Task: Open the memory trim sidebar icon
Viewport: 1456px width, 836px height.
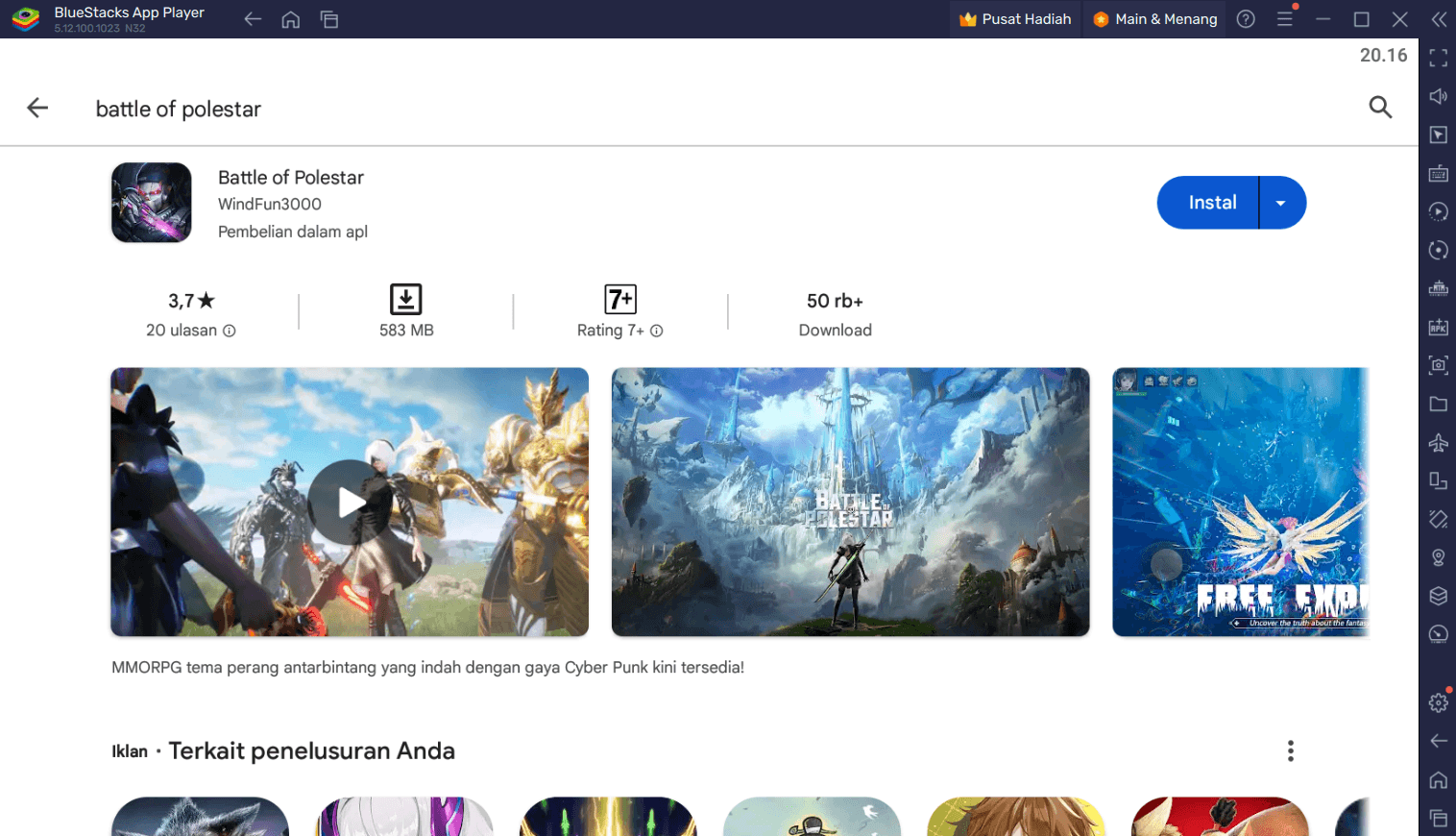Action: point(1438,288)
